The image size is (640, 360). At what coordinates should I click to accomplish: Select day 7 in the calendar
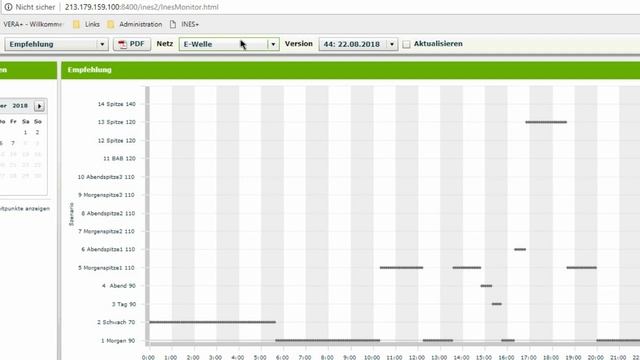[x=13, y=143]
